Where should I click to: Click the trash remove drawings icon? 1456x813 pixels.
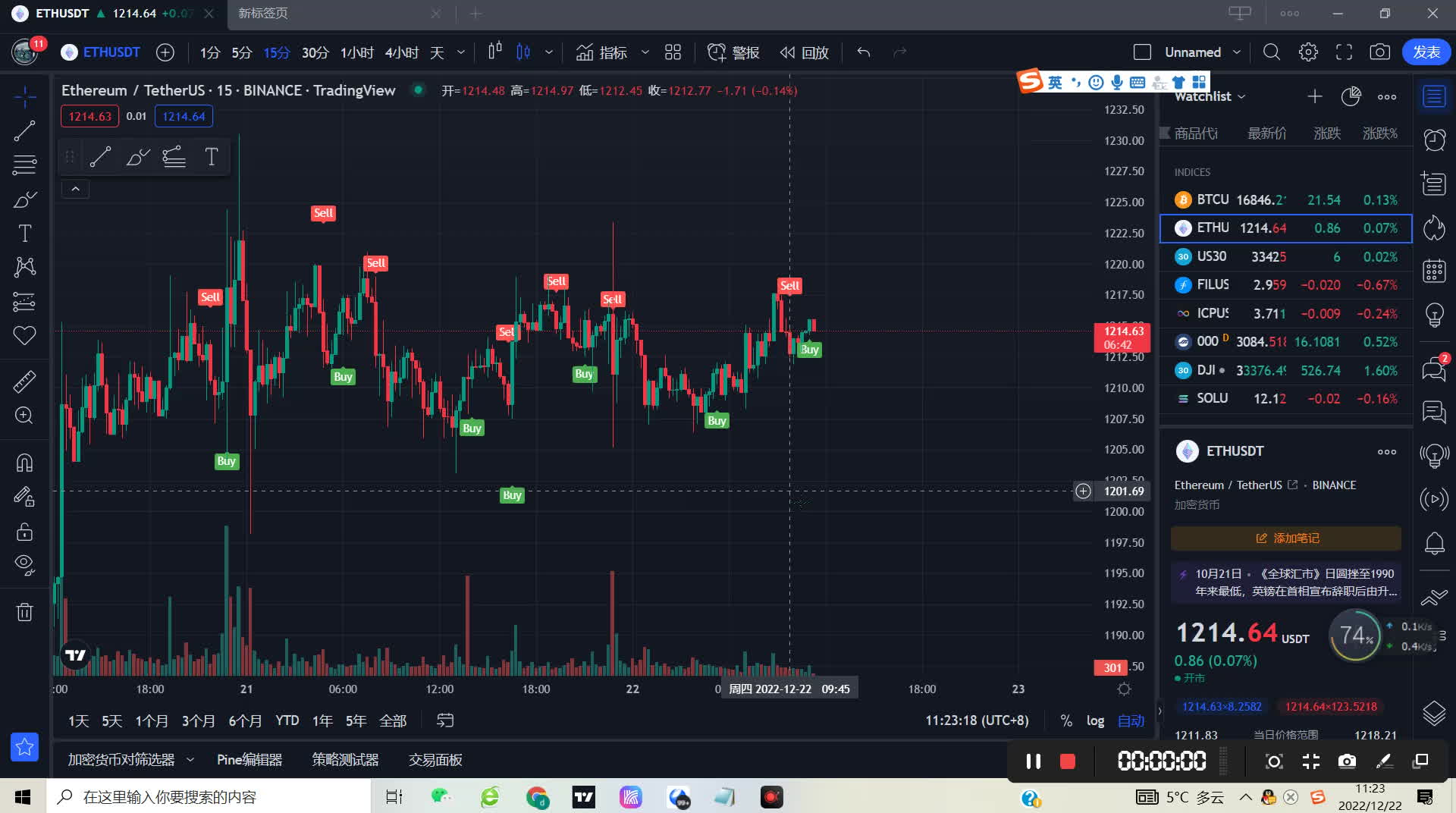pos(24,612)
